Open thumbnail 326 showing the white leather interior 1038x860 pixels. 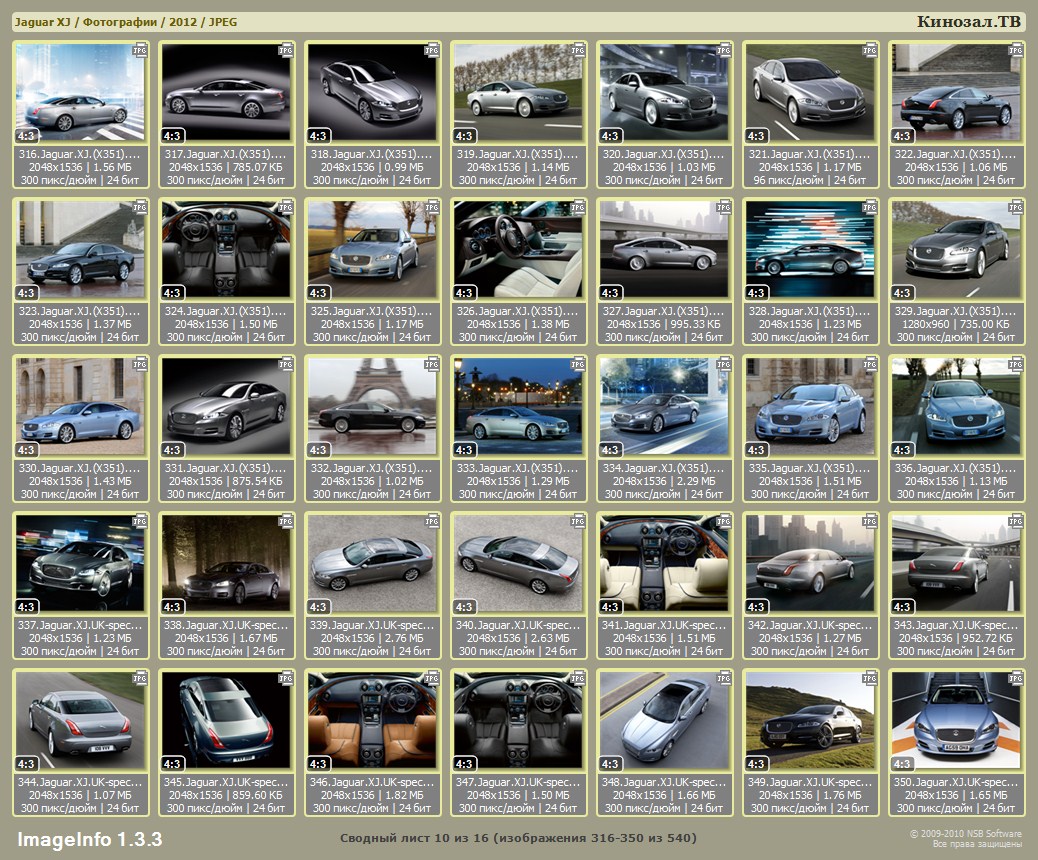tap(518, 250)
